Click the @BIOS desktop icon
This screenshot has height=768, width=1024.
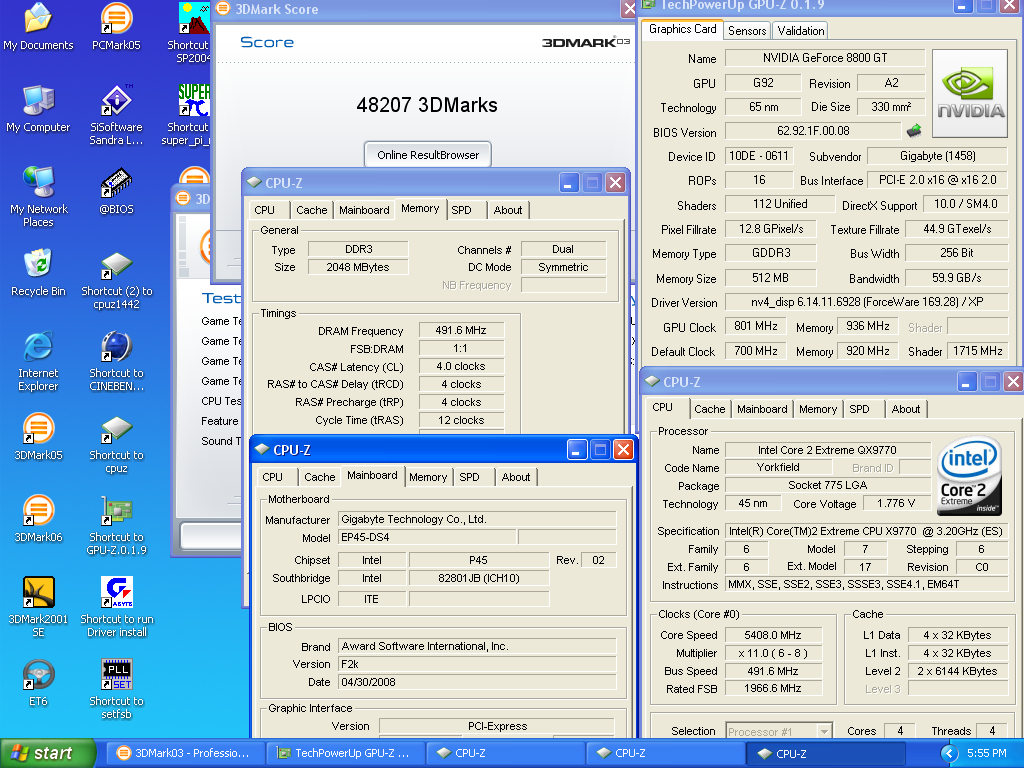[x=116, y=191]
